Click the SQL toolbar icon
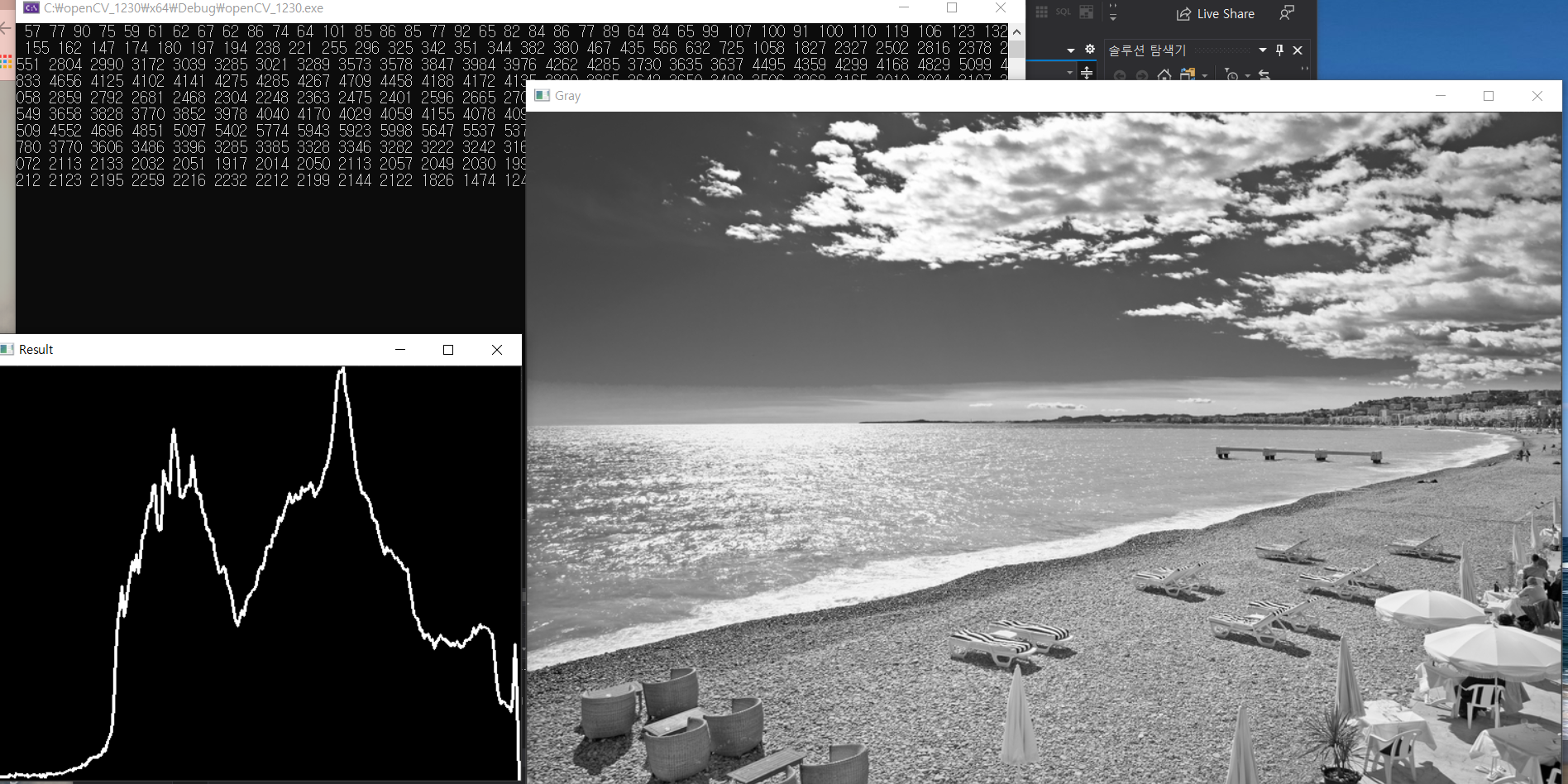The height and width of the screenshot is (784, 1568). point(1064,12)
